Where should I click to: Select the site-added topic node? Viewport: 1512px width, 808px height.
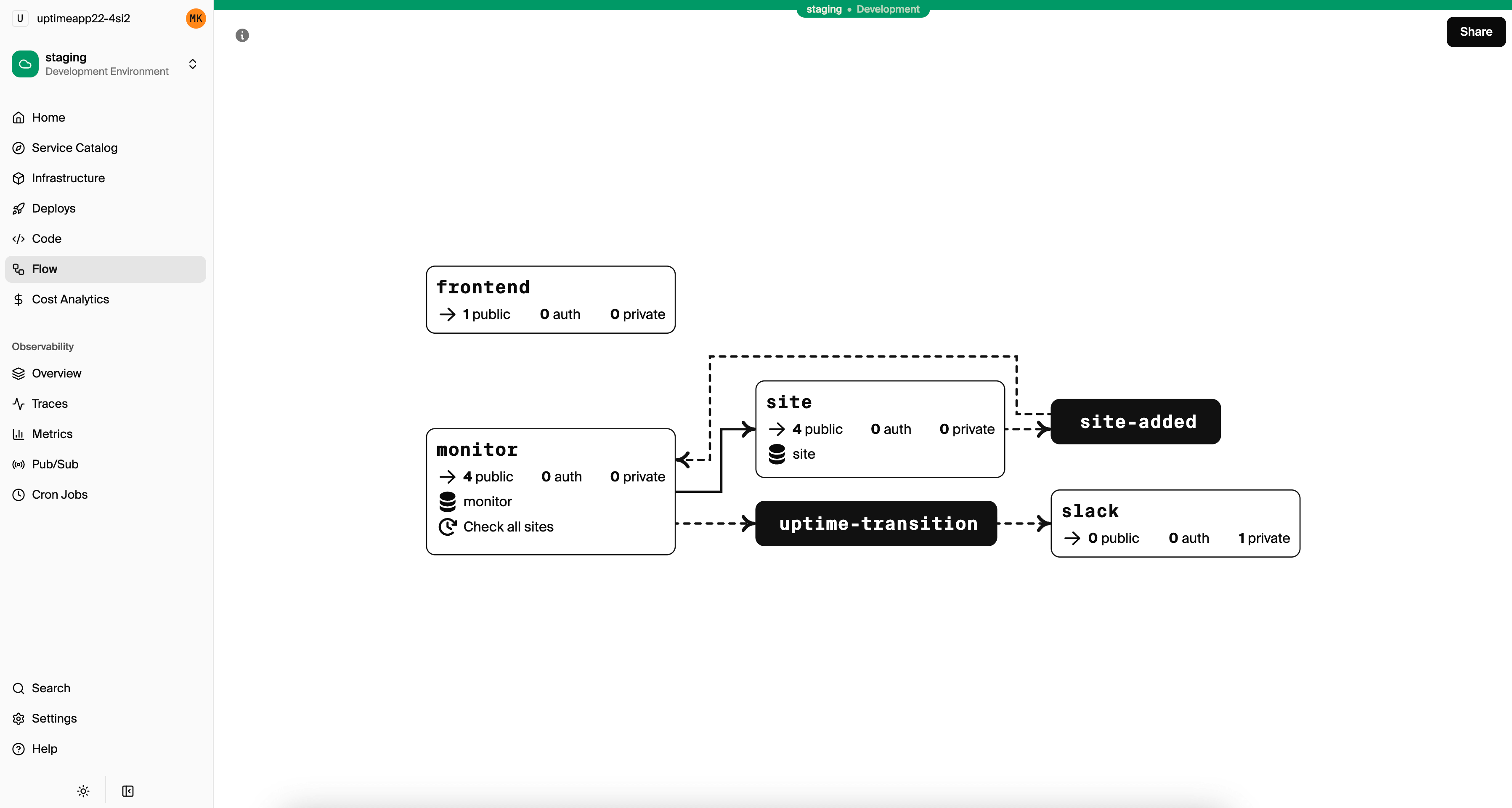(x=1135, y=422)
